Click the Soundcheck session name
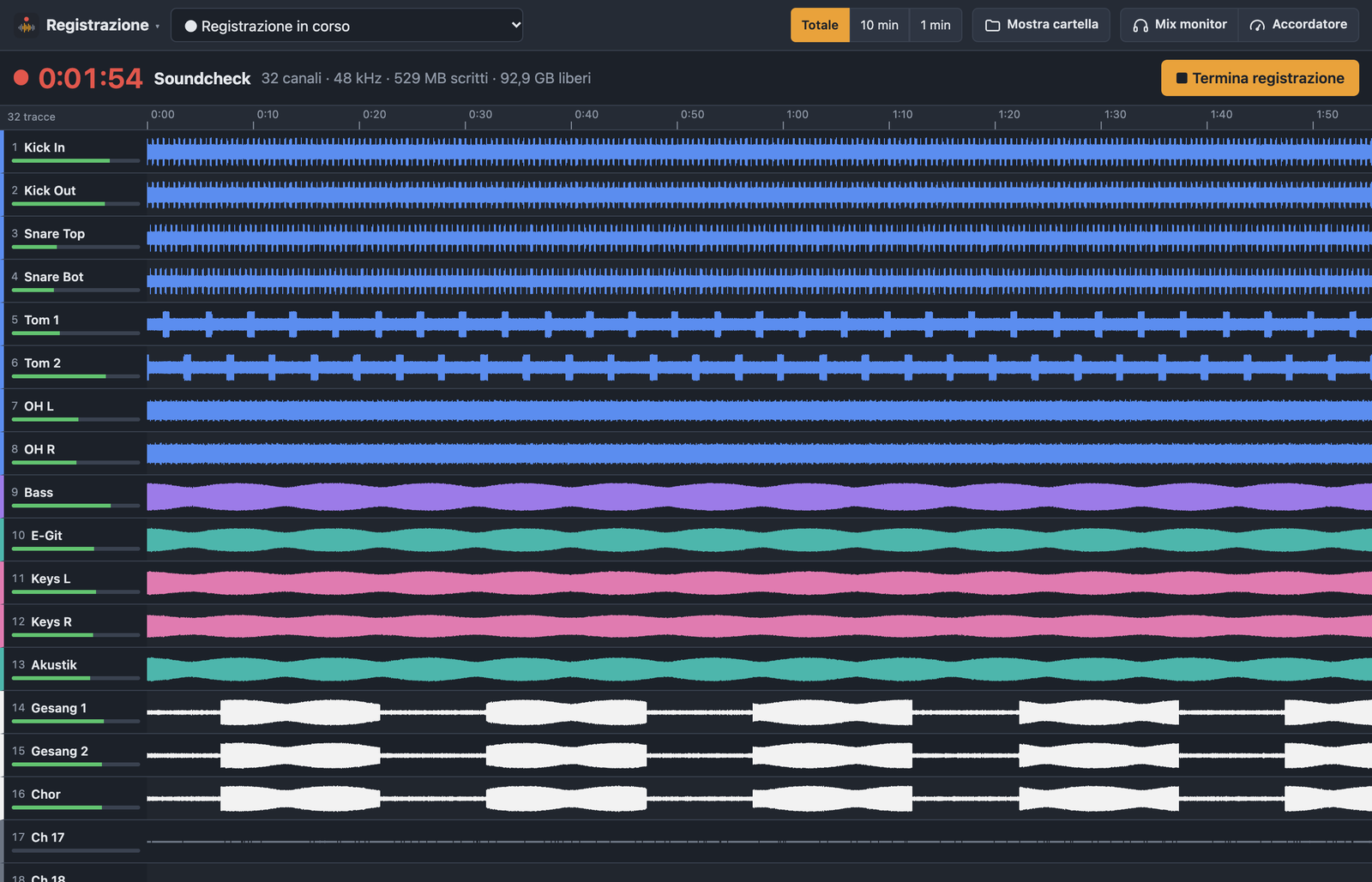This screenshot has height=882, width=1372. coord(202,78)
